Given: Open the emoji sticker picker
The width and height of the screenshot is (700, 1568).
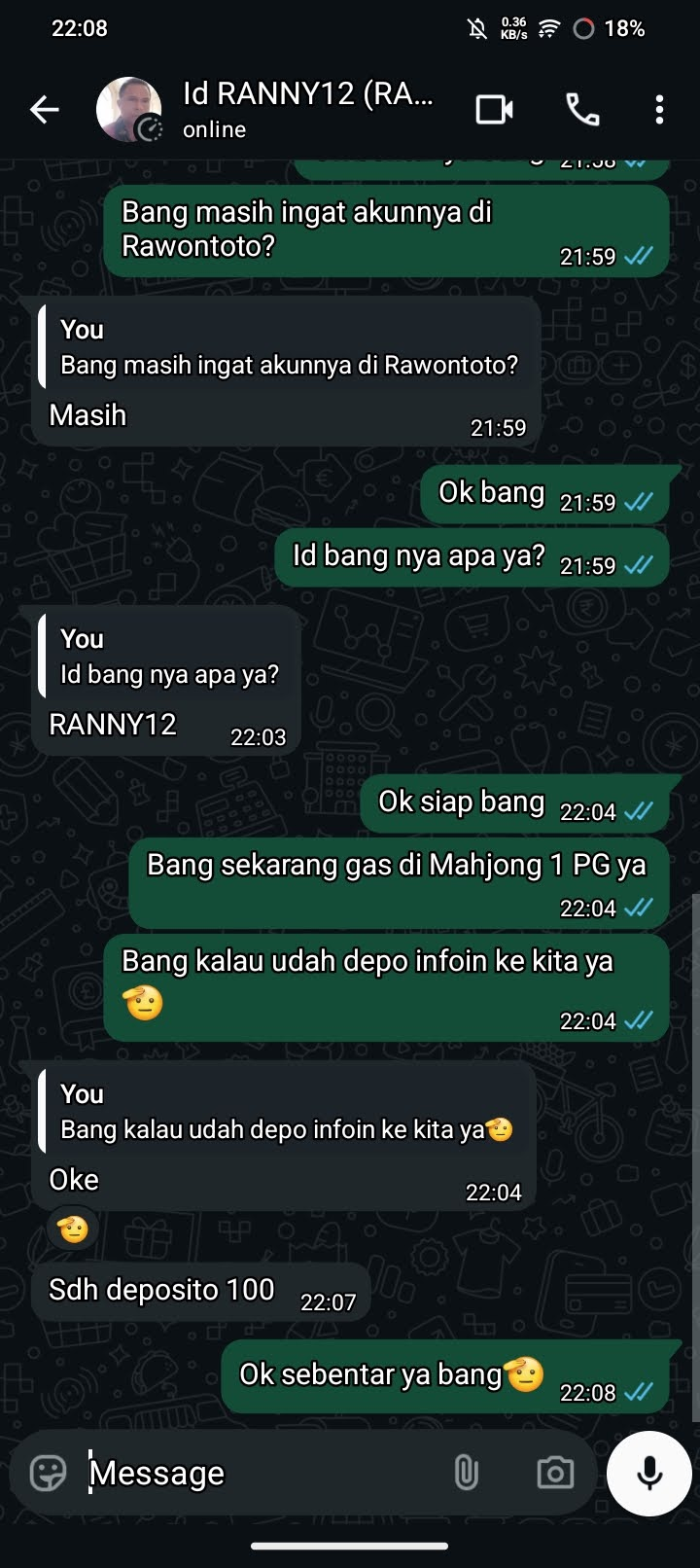Looking at the screenshot, I should coord(49,1473).
